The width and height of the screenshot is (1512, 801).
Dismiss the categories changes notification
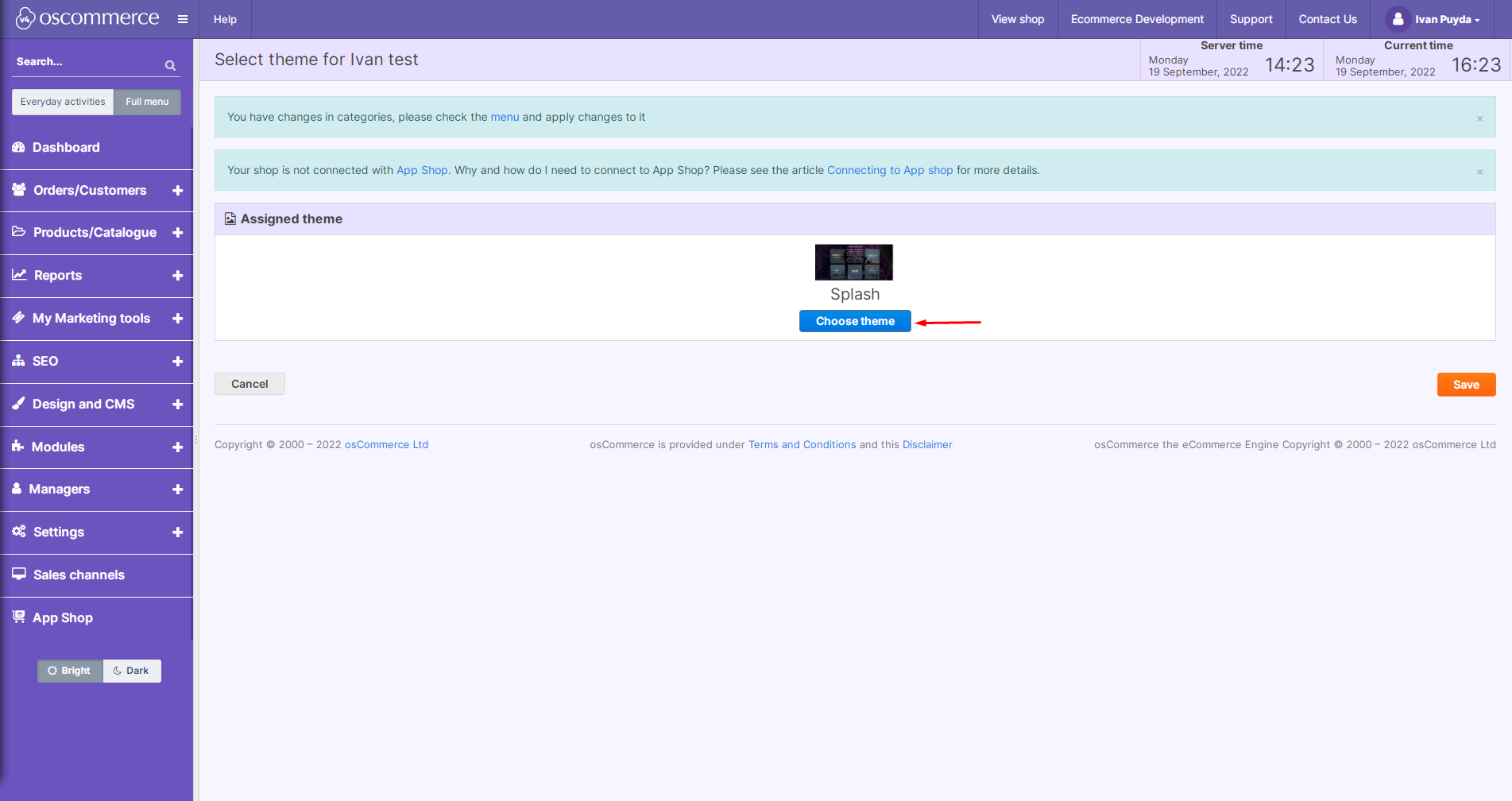(x=1479, y=118)
